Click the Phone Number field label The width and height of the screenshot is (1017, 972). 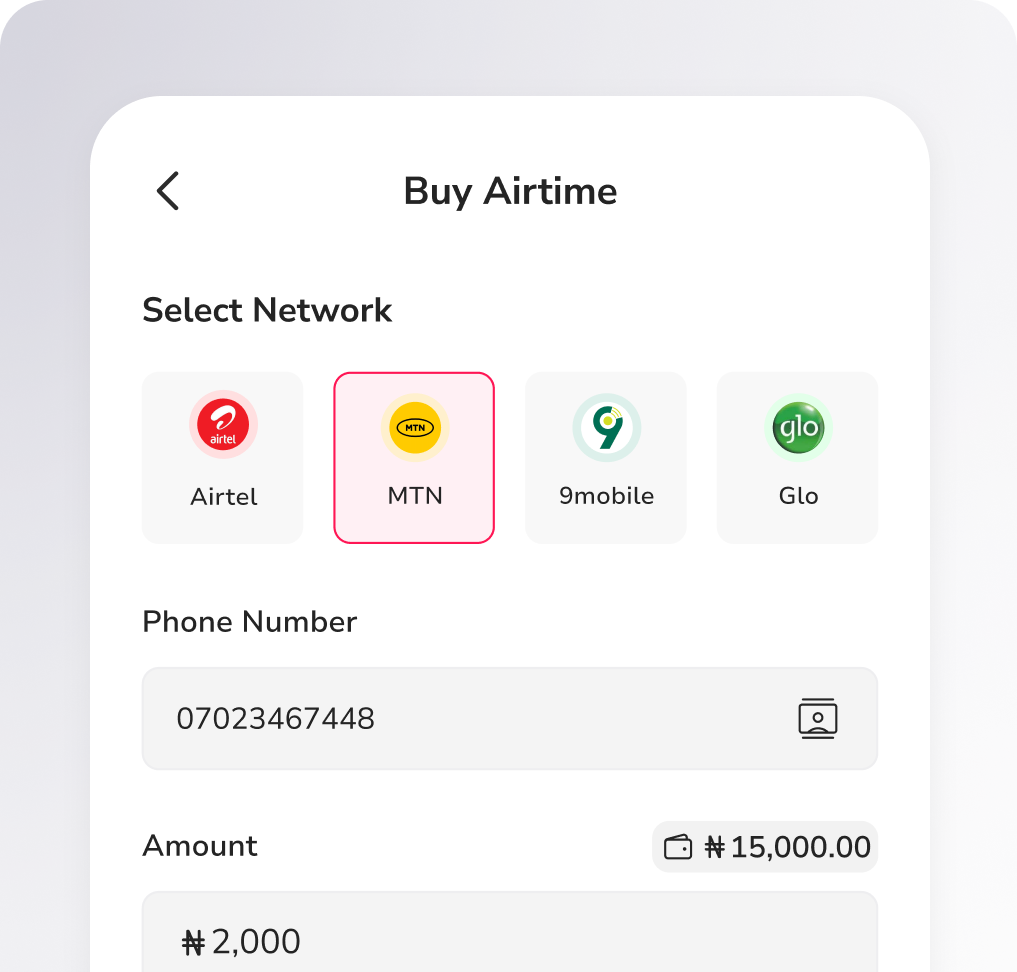pos(250,622)
